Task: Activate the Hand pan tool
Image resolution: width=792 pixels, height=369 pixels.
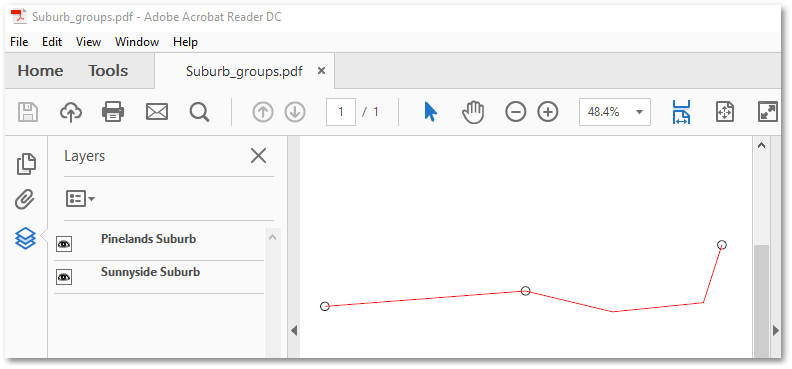Action: coord(473,112)
